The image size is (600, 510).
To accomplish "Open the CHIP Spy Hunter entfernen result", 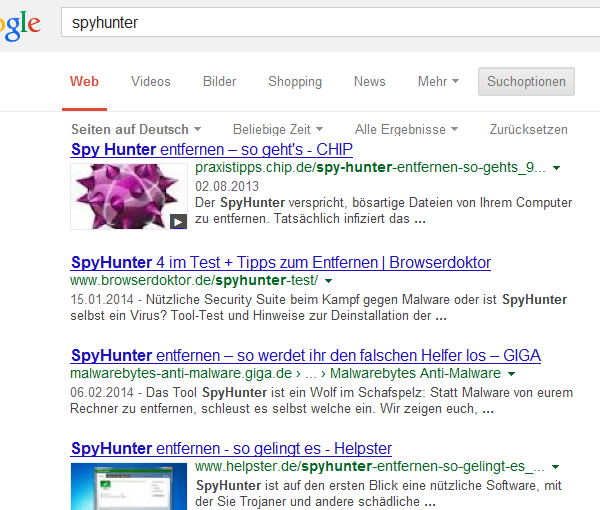I will pyautogui.click(x=212, y=150).
